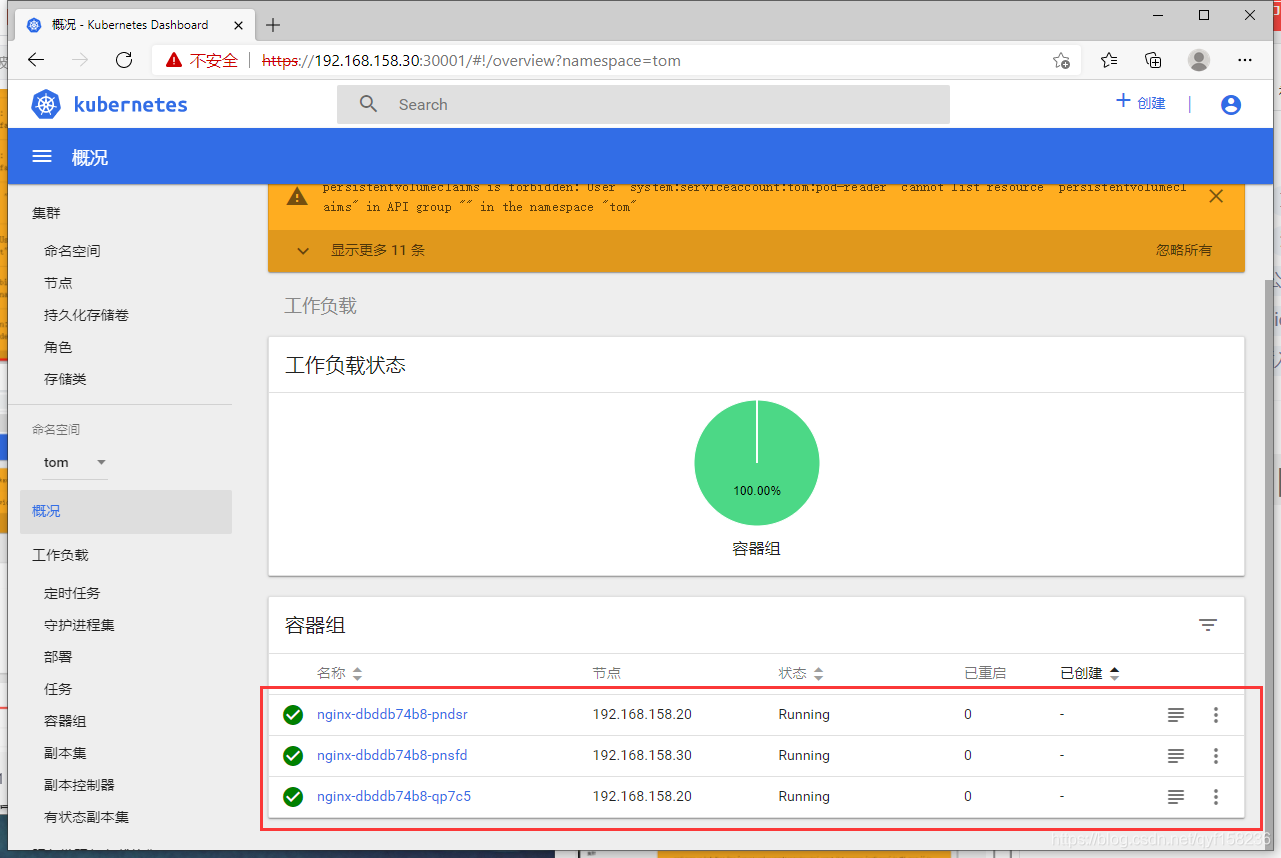This screenshot has height=858, width=1281.
Task: Open actions menu for nginx-dbddb74b8-pnsfd
Action: [1216, 756]
